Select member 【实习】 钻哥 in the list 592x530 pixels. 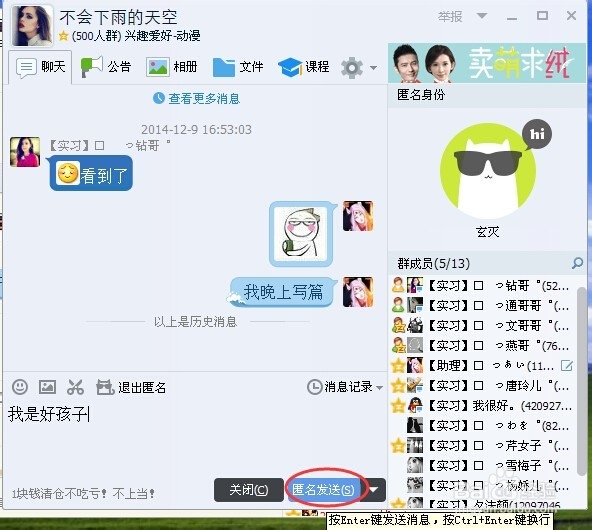[x=482, y=285]
